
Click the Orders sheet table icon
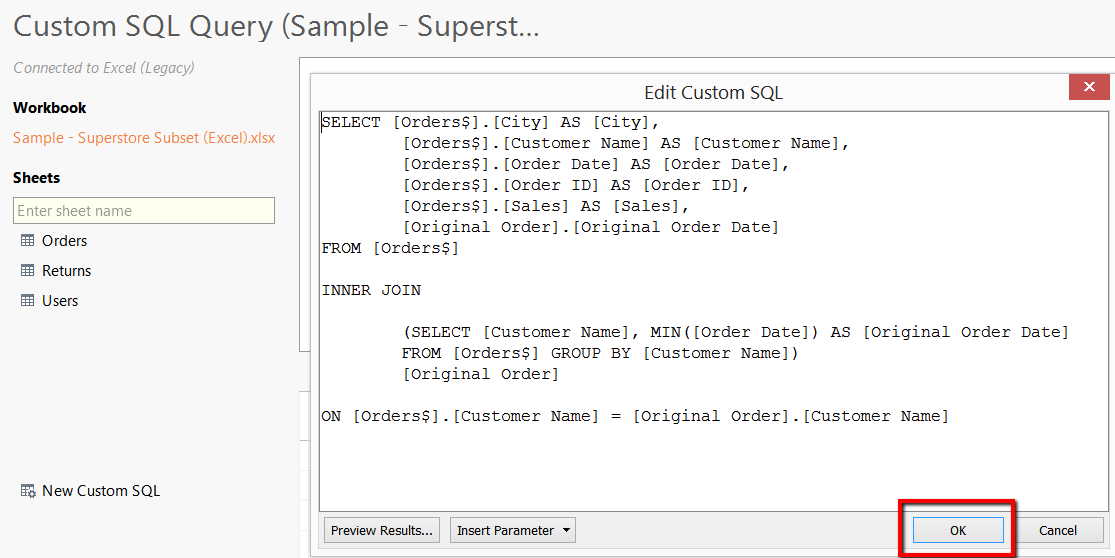[27, 241]
